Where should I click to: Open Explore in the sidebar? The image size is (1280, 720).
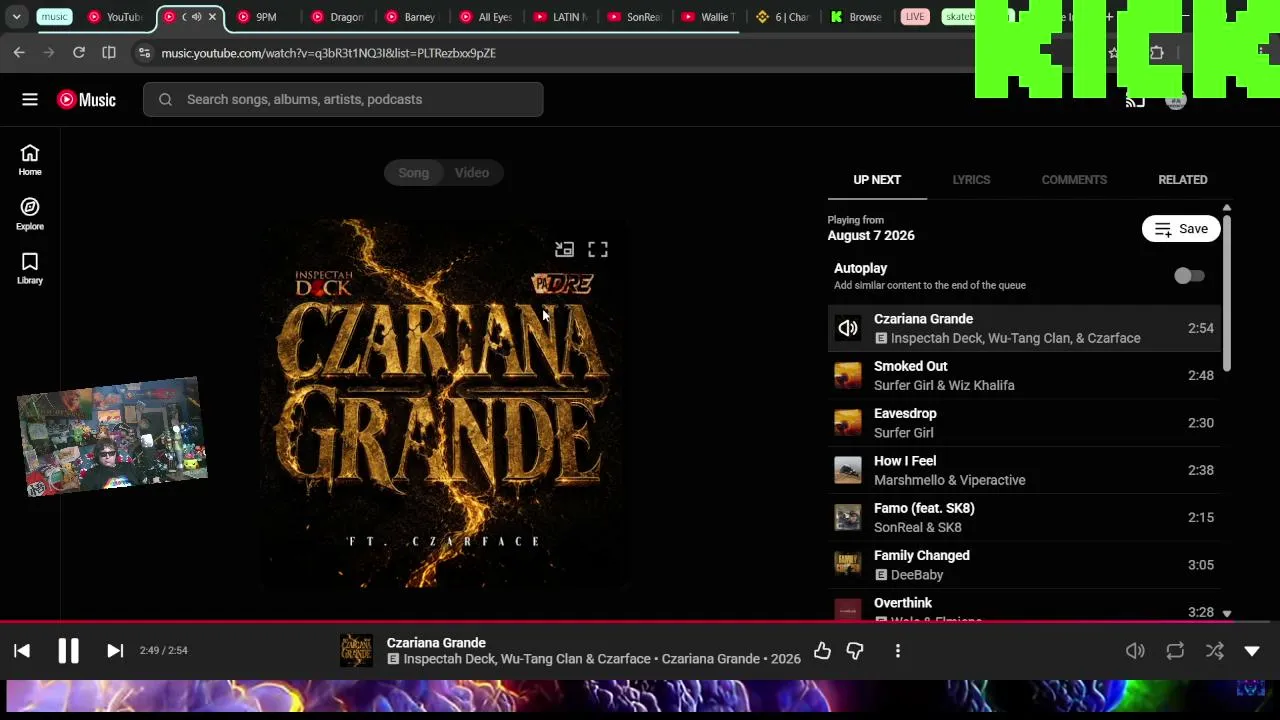coord(30,214)
